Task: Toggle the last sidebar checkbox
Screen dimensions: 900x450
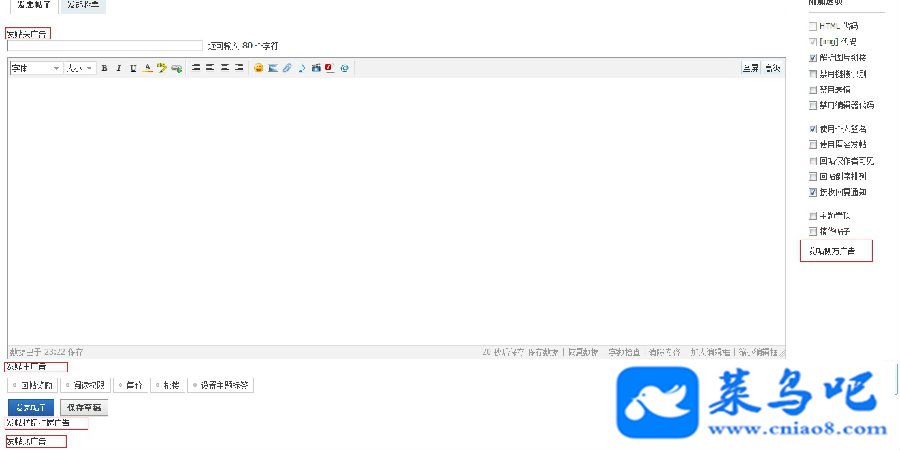Action: pyautogui.click(x=812, y=232)
